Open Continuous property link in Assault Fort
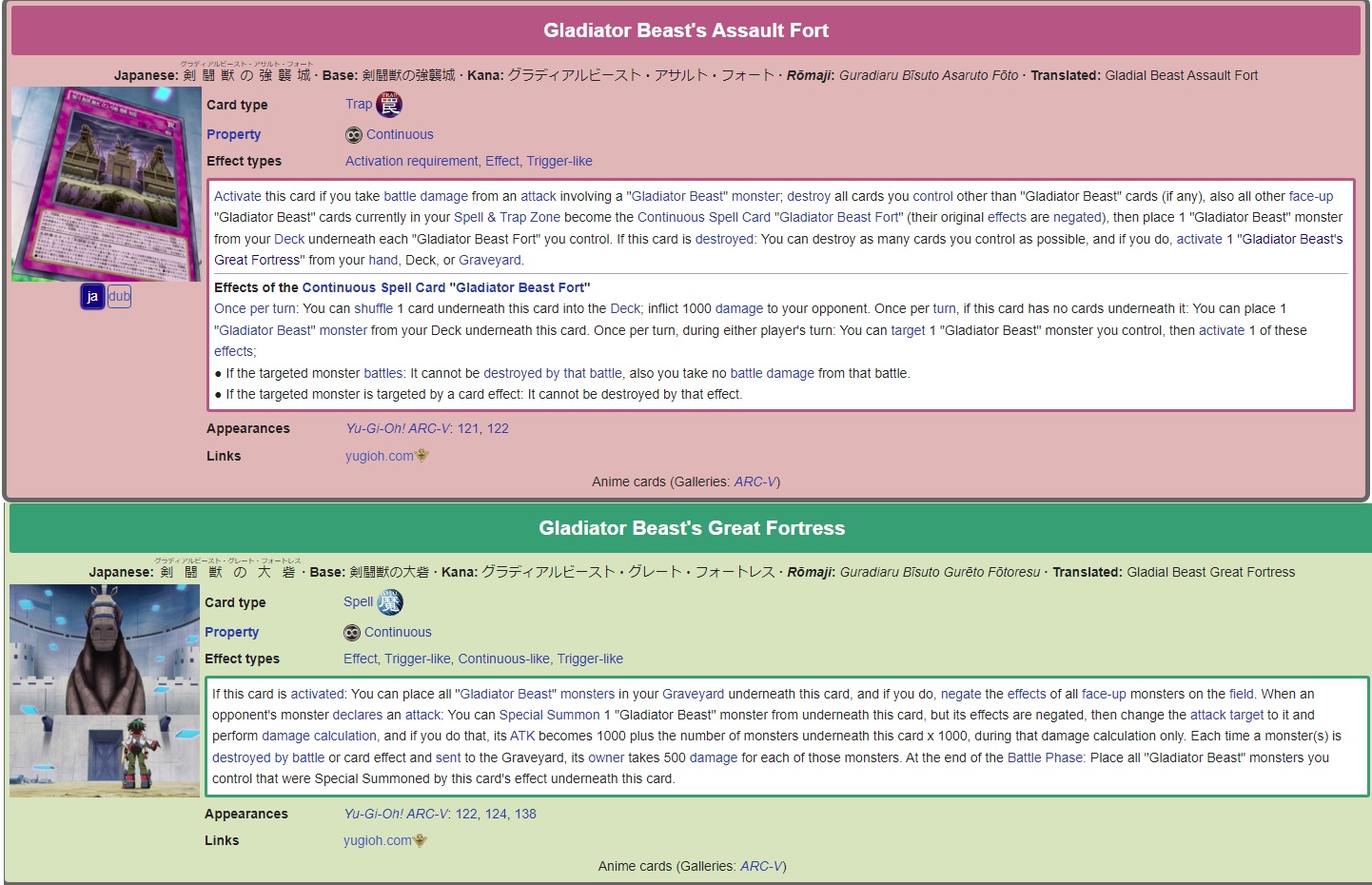The image size is (1372, 885). (x=400, y=135)
